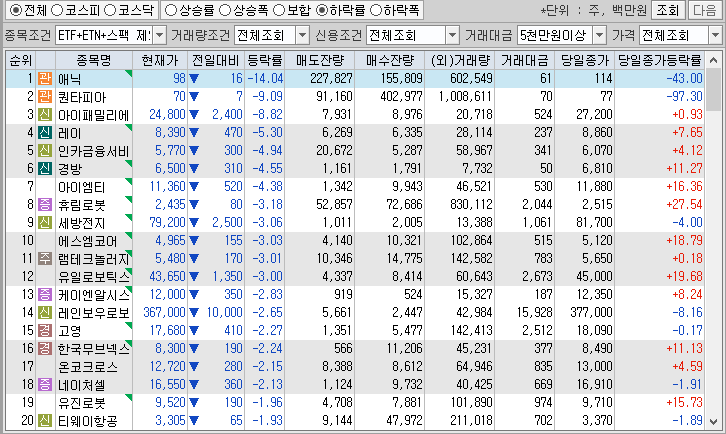Select the 코스피 radio button
Image resolution: width=726 pixels, height=434 pixels.
(x=56, y=10)
